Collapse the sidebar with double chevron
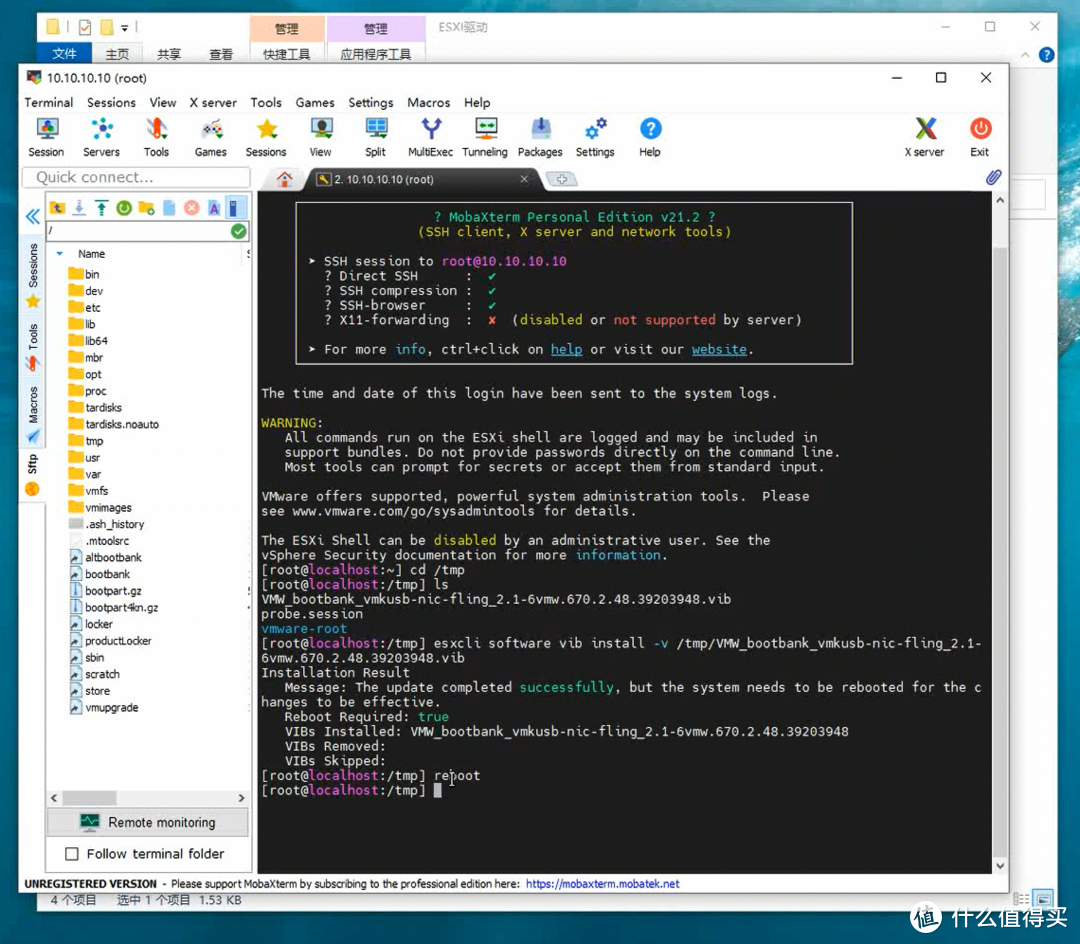This screenshot has height=944, width=1080. click(32, 218)
